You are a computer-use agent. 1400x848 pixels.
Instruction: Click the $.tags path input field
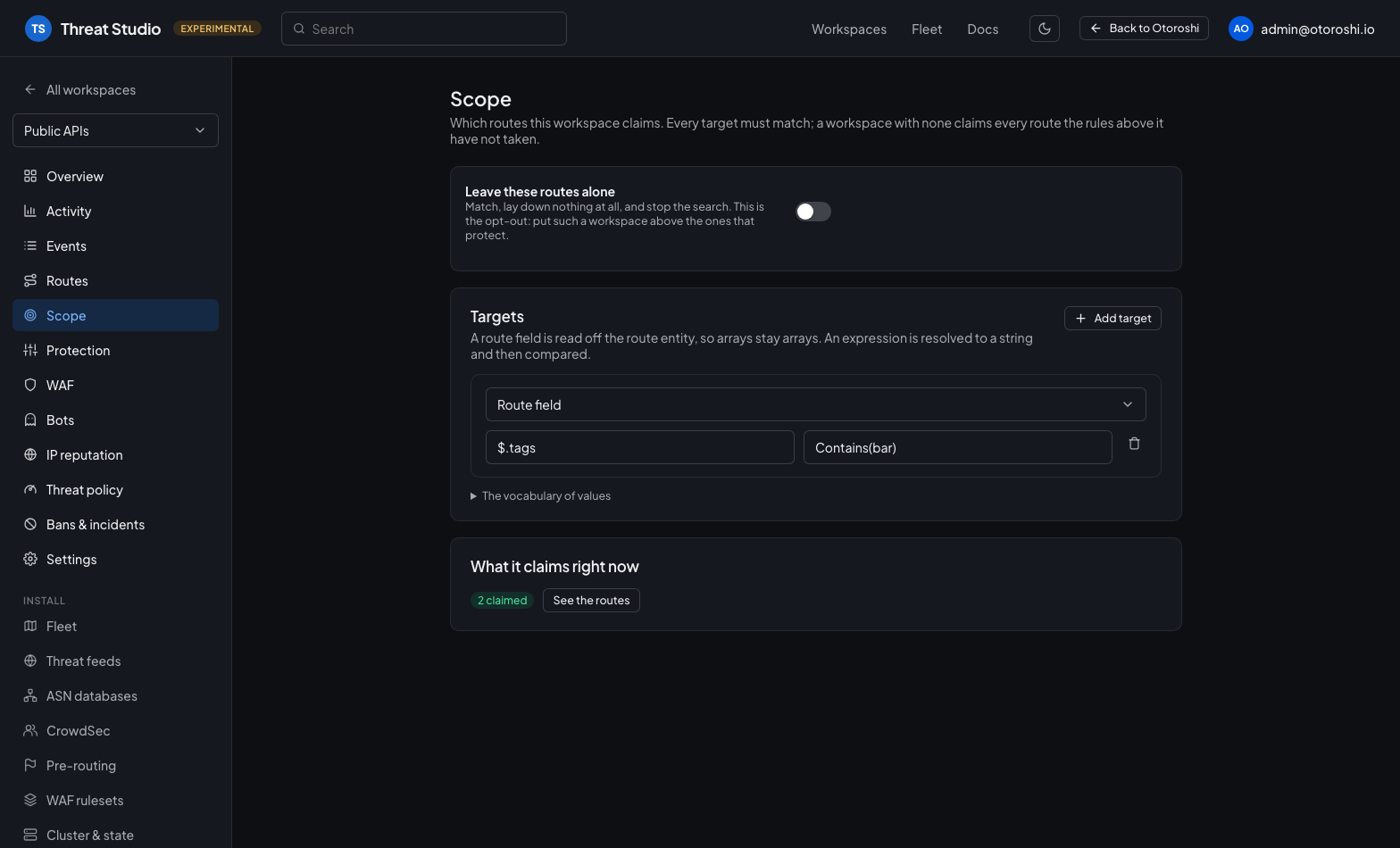pos(640,447)
